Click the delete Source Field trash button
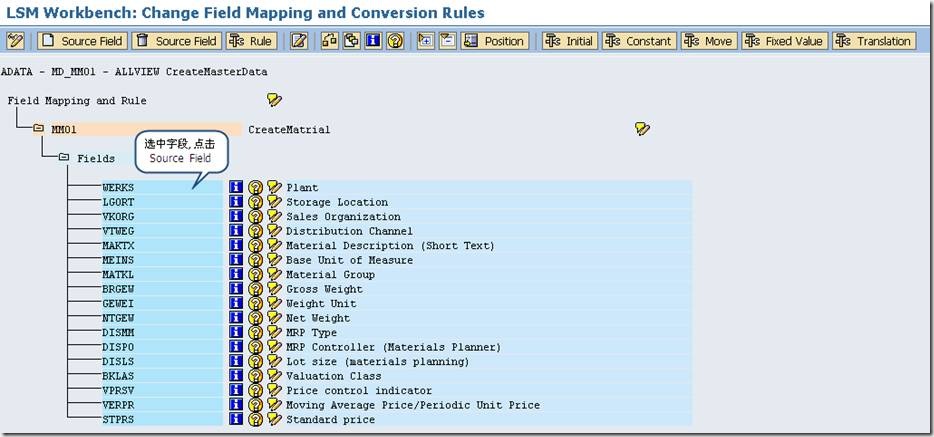This screenshot has height=437, width=934. click(x=176, y=41)
